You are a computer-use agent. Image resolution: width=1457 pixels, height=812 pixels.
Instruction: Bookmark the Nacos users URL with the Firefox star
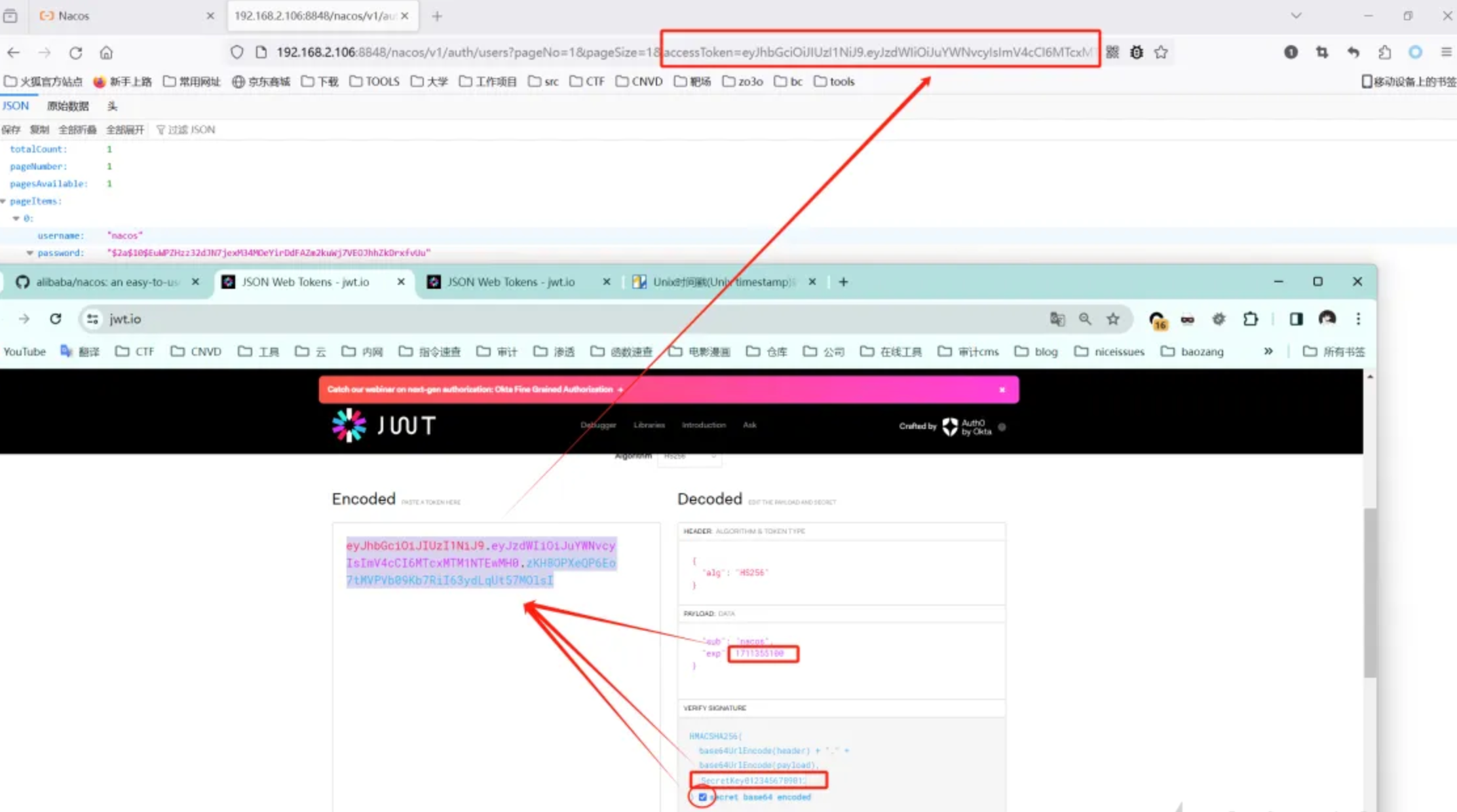pyautogui.click(x=1161, y=52)
